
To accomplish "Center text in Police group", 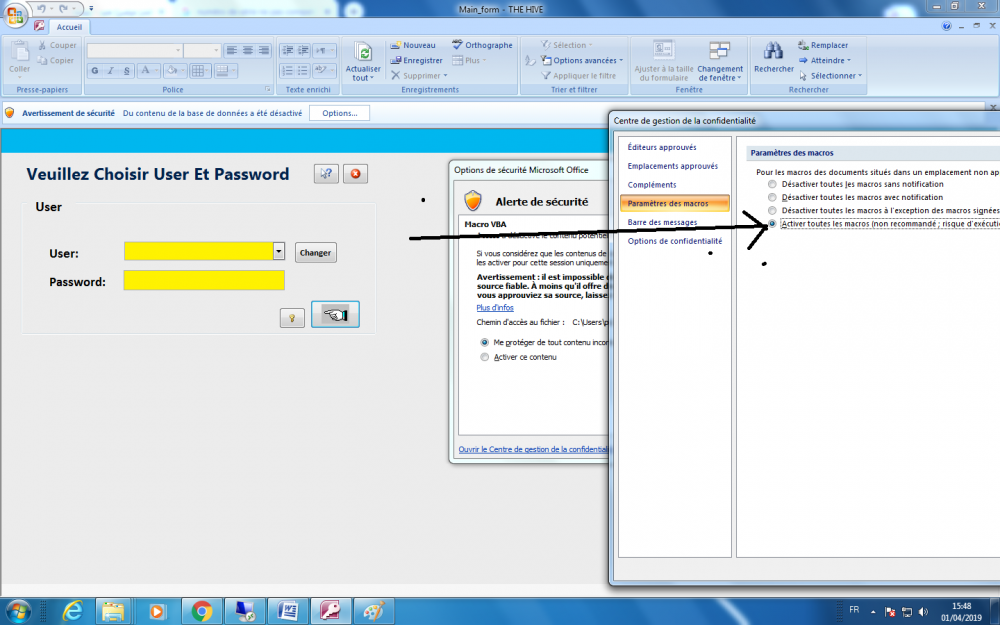I will (x=247, y=50).
